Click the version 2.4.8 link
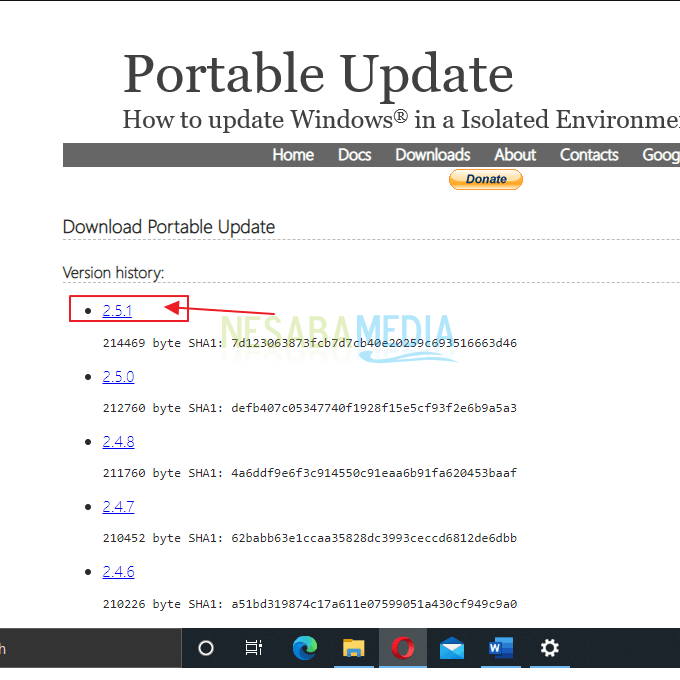This screenshot has width=680, height=680. pos(118,442)
